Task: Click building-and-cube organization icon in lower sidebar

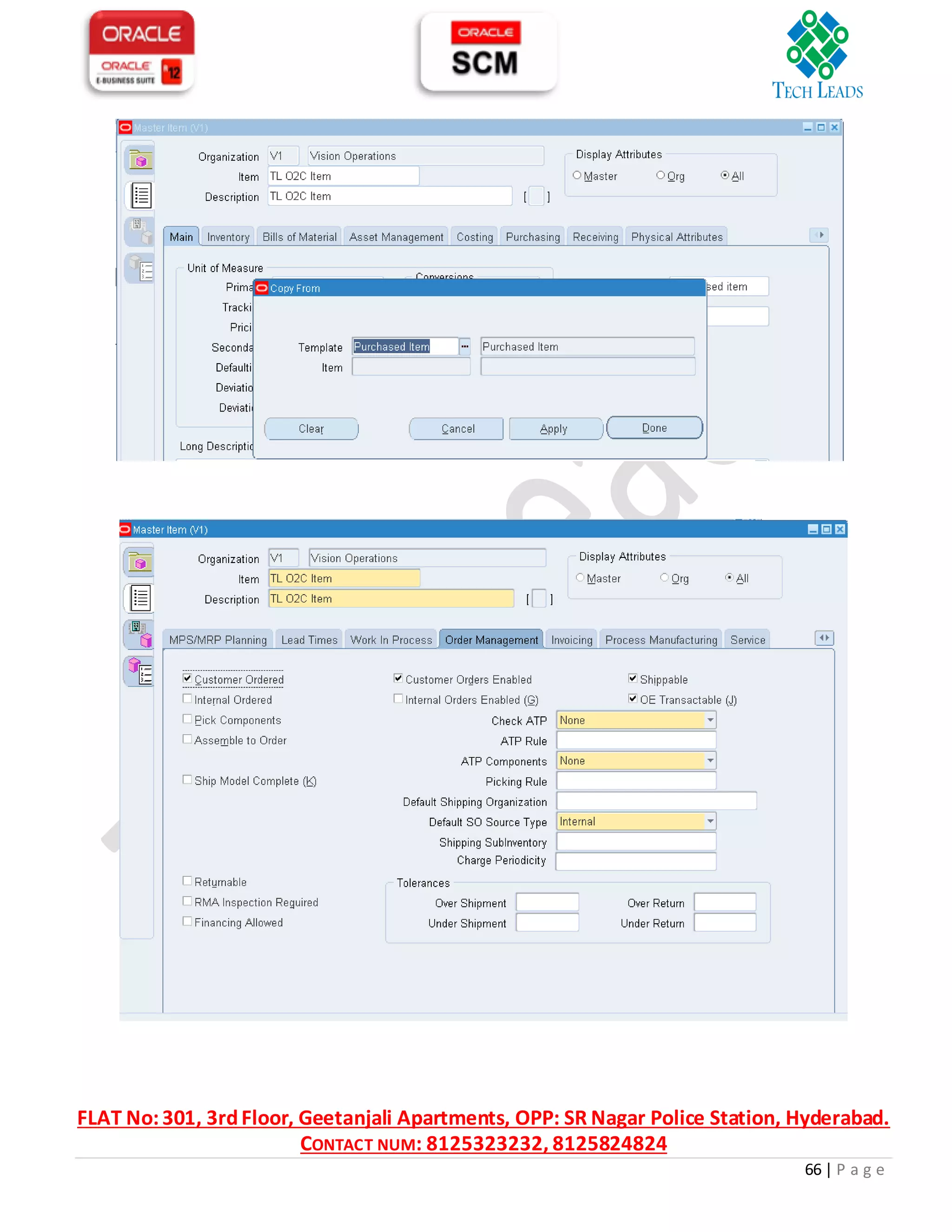Action: 140,635
